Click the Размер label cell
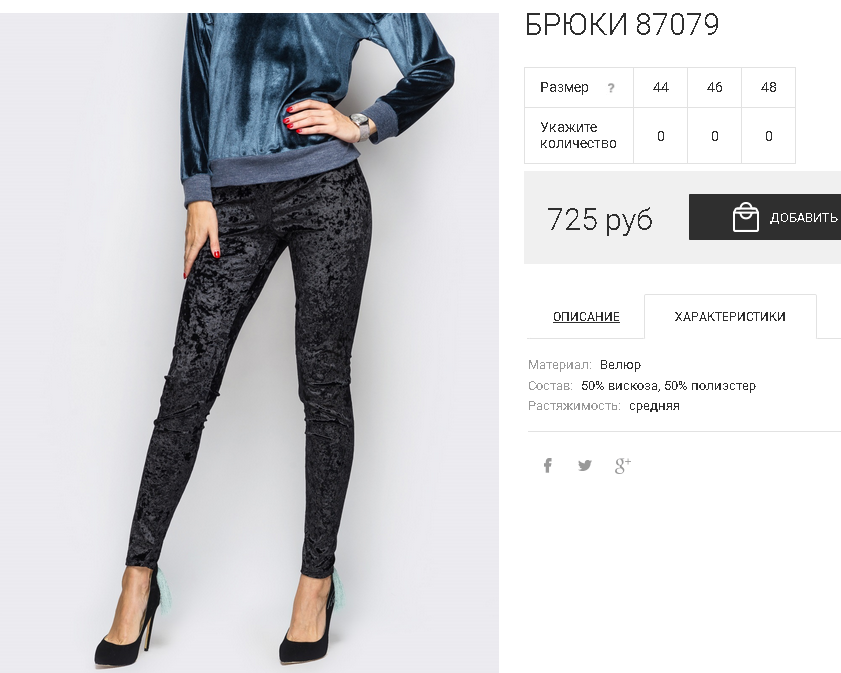 click(x=579, y=87)
